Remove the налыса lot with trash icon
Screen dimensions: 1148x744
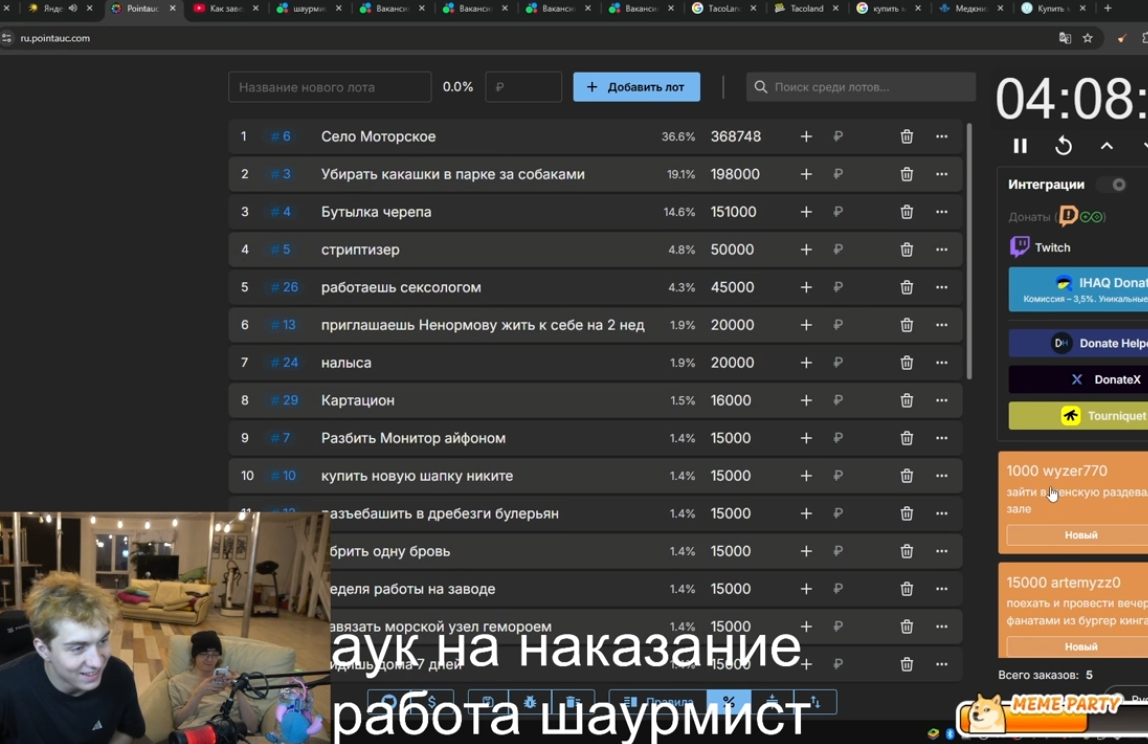906,362
